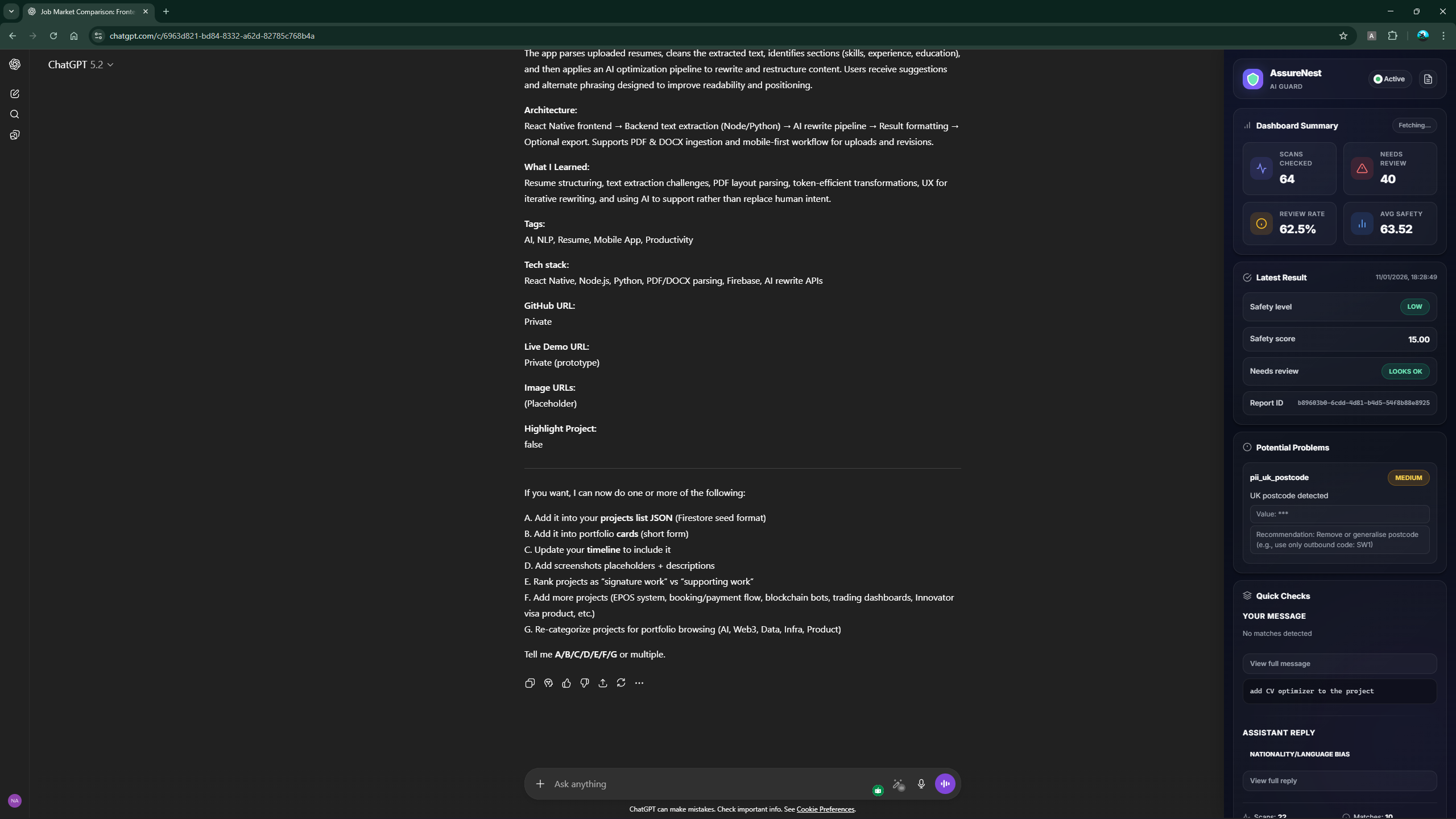Share the response via share icon
Viewport: 1456px width, 819px height.
click(603, 683)
